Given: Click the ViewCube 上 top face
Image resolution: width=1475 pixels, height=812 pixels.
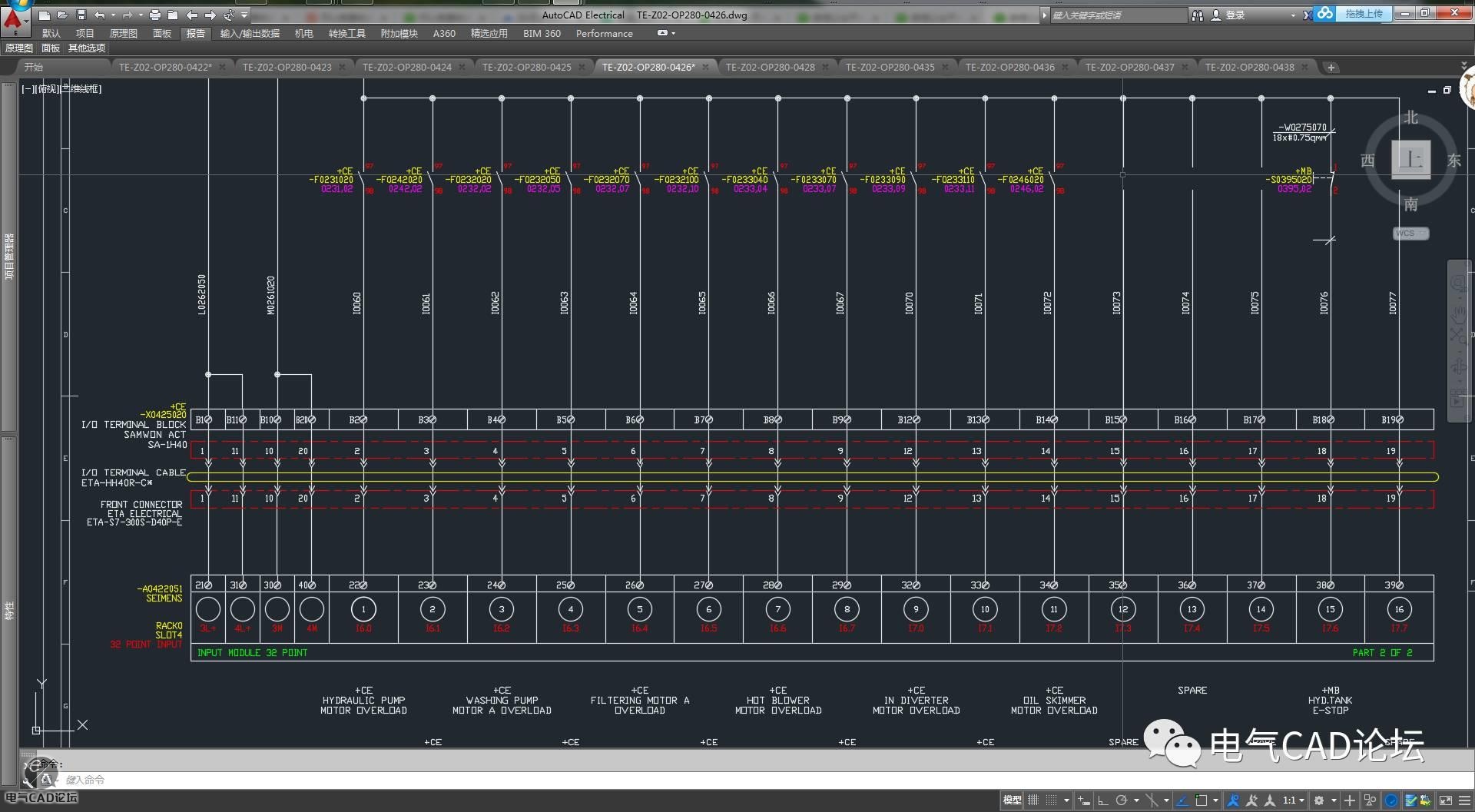Looking at the screenshot, I should pyautogui.click(x=1411, y=160).
